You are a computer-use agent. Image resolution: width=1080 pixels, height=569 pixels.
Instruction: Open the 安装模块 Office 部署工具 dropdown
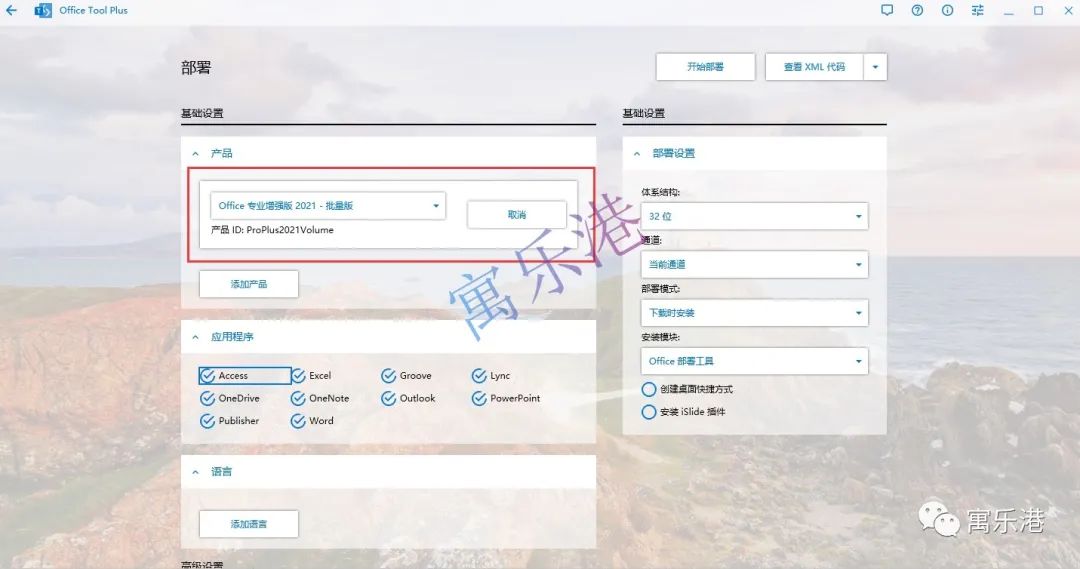click(754, 361)
